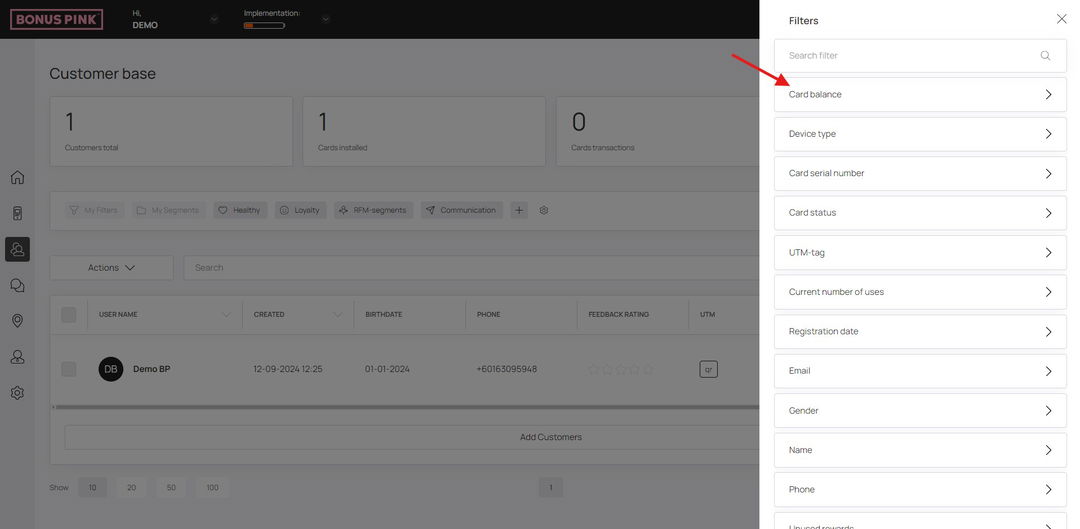
Task: Click the table horizontal scrollbar
Action: (406, 407)
